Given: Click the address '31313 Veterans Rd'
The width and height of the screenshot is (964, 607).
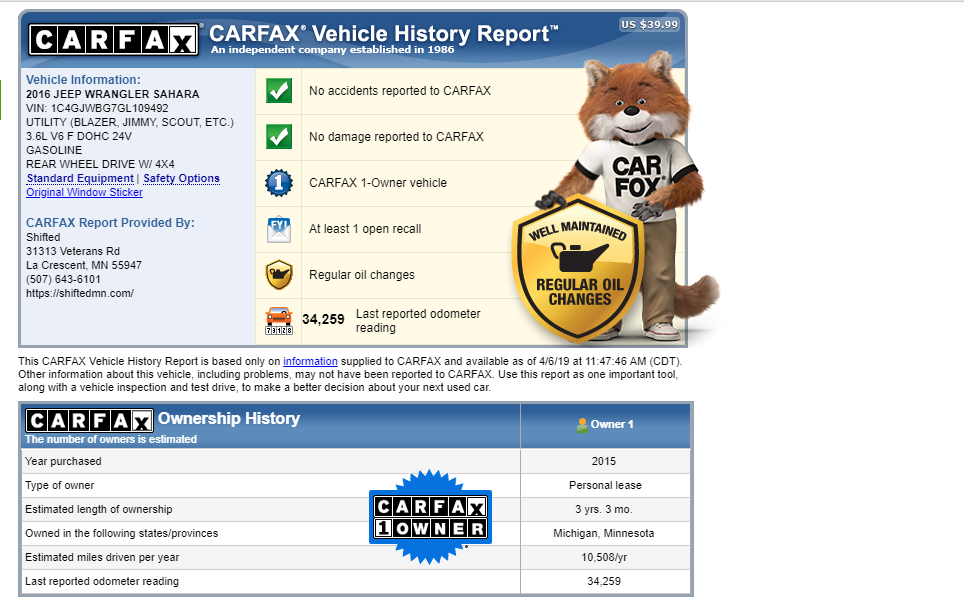Looking at the screenshot, I should [73, 252].
